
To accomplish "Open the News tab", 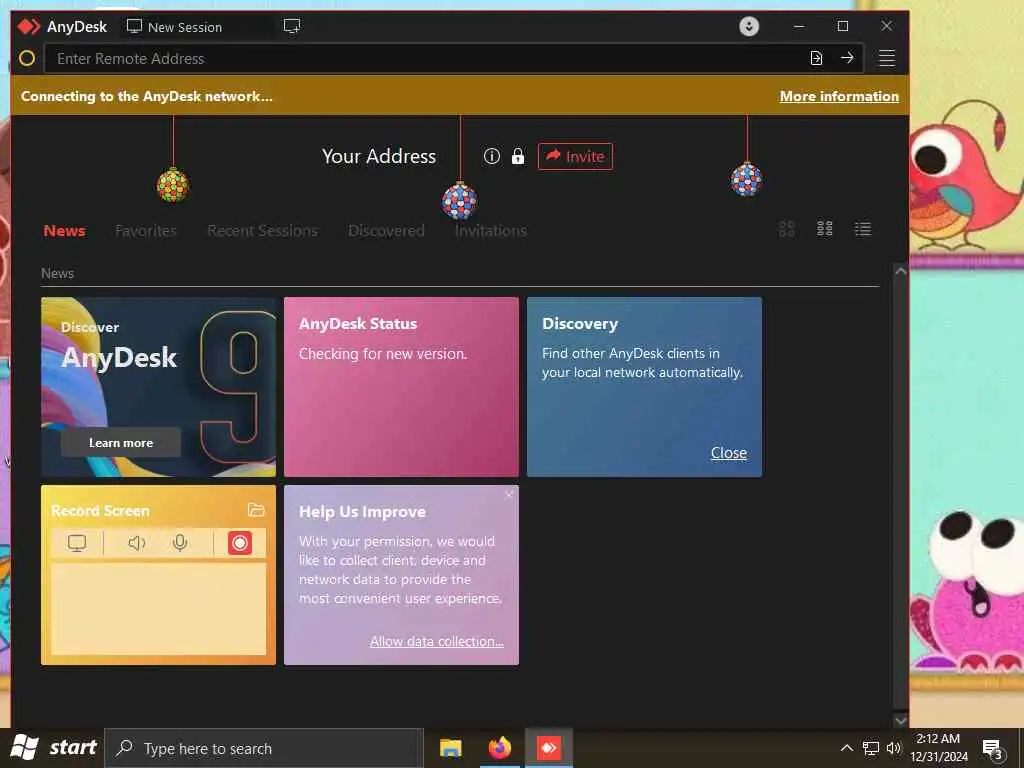I will click(x=65, y=231).
